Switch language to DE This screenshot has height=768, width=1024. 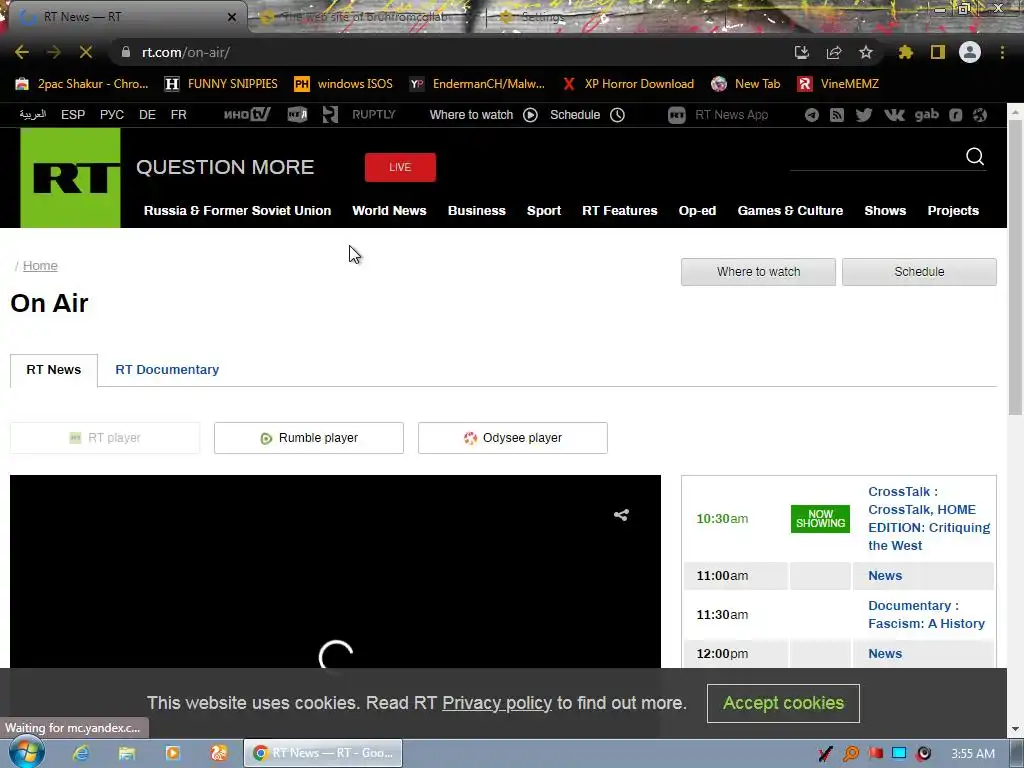coord(147,115)
